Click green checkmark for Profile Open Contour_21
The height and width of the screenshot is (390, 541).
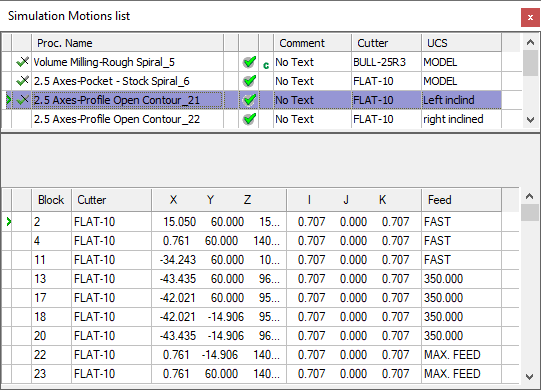click(249, 100)
